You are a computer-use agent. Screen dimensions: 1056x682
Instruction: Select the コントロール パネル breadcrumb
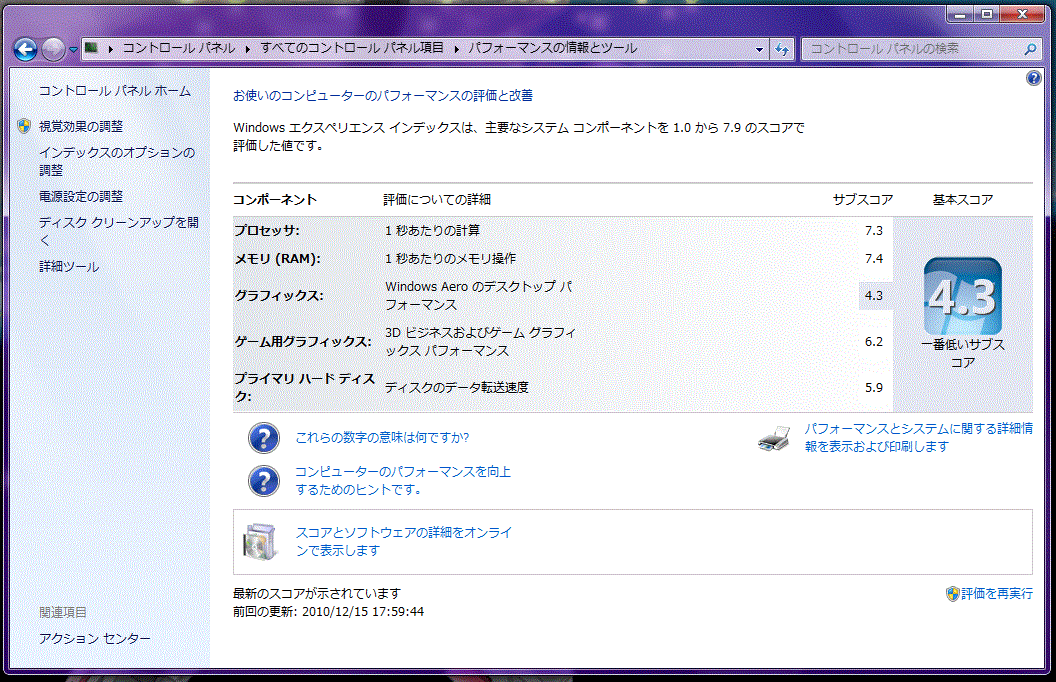coord(178,48)
